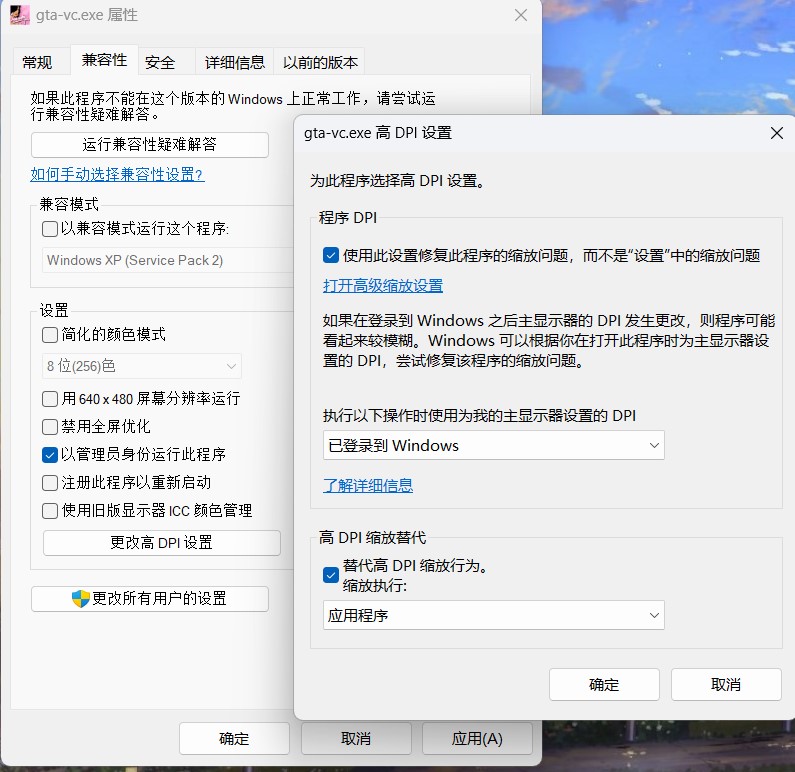Image resolution: width=795 pixels, height=772 pixels.
Task: Click 取消 in the 属性 window
Action: (355, 739)
